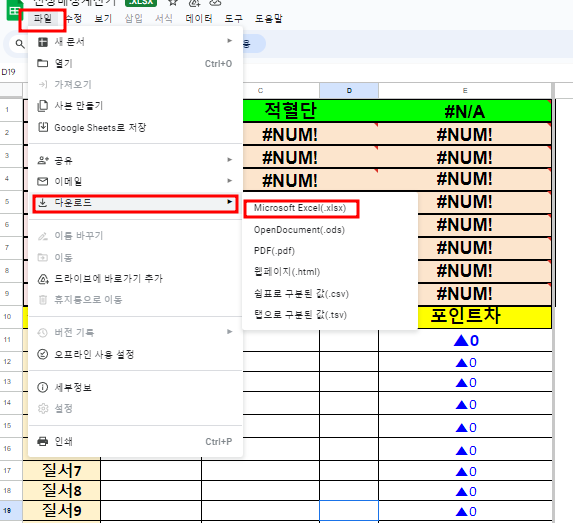Click the 이메일 envelope icon

coord(43,181)
